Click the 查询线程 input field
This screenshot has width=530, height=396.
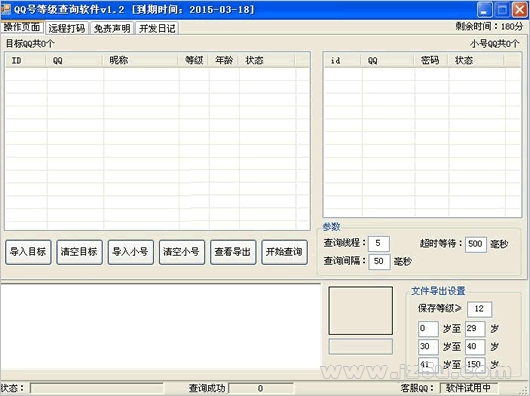(379, 243)
